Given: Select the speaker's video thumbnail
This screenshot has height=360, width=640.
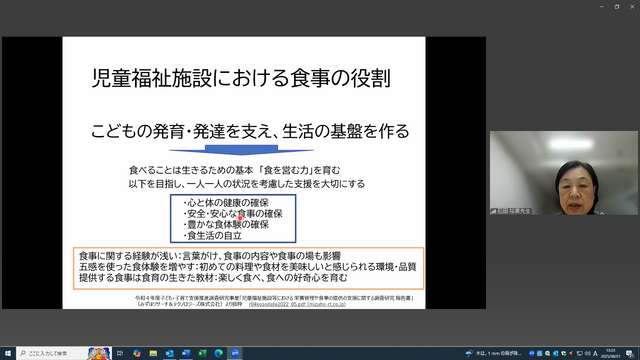Looking at the screenshot, I should click(564, 173).
